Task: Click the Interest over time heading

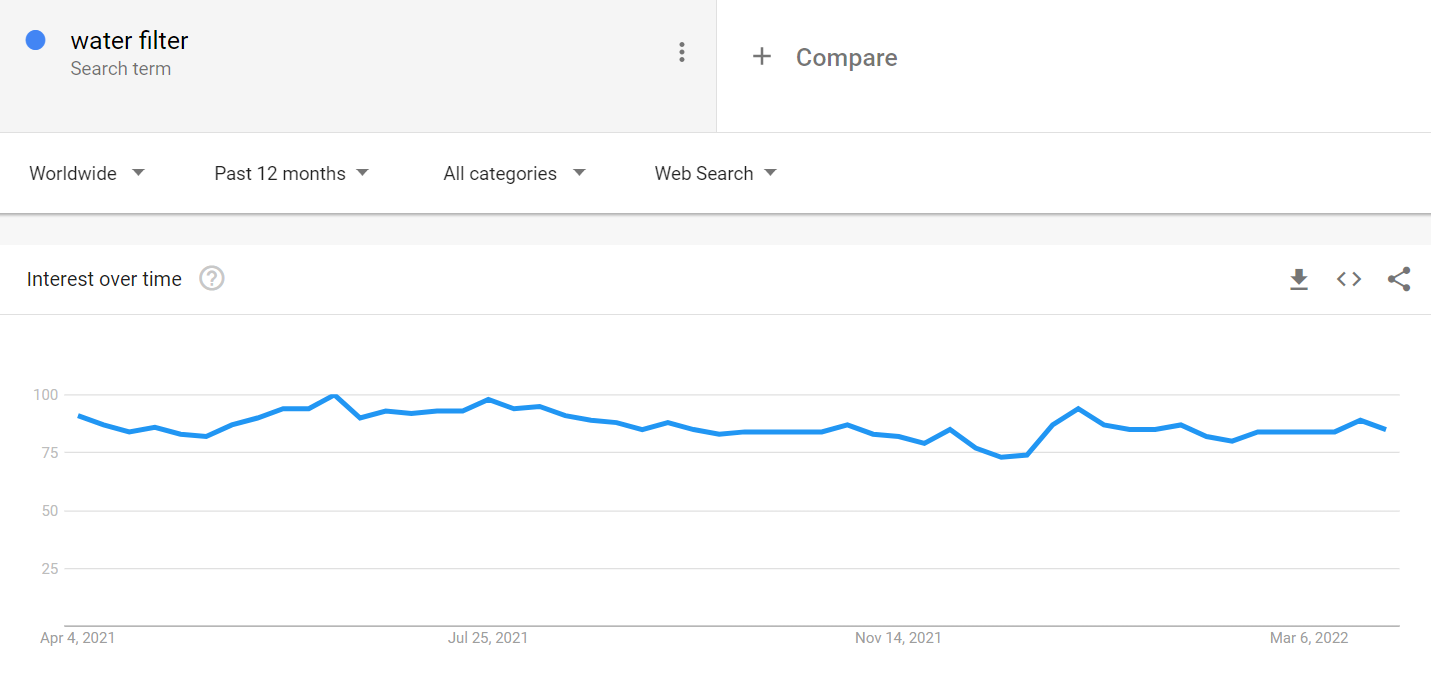Action: pyautogui.click(x=104, y=280)
